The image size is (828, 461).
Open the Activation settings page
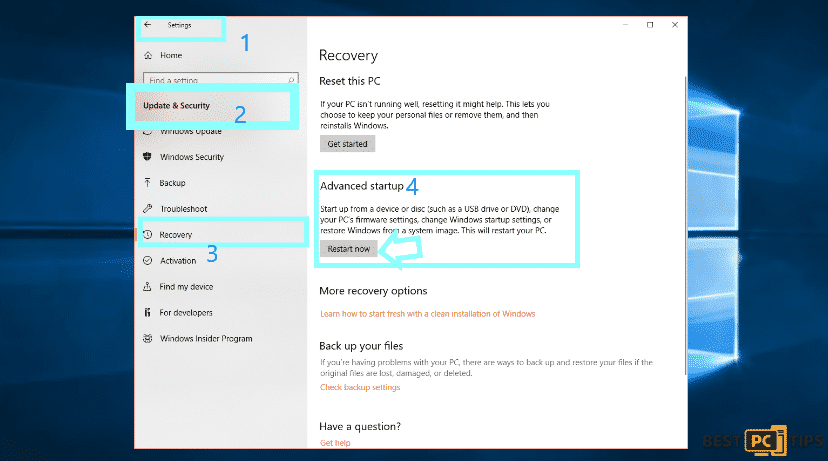pyautogui.click(x=178, y=260)
